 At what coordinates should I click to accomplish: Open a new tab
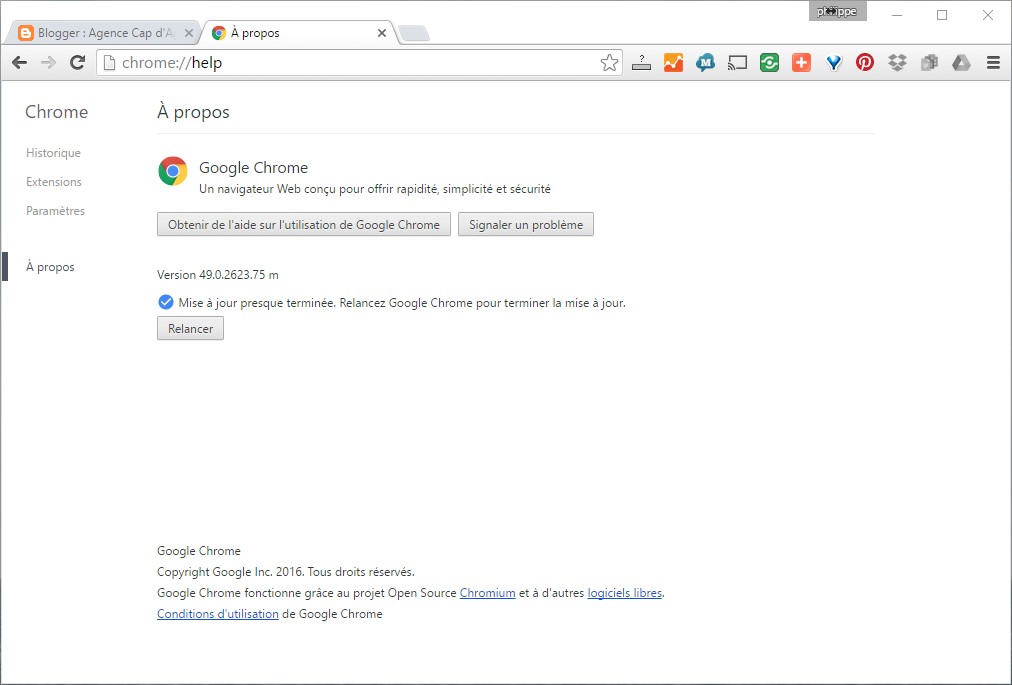click(414, 33)
